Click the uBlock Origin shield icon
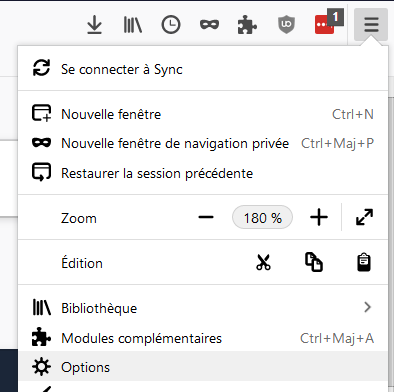This screenshot has height=392, width=394. pyautogui.click(x=286, y=25)
